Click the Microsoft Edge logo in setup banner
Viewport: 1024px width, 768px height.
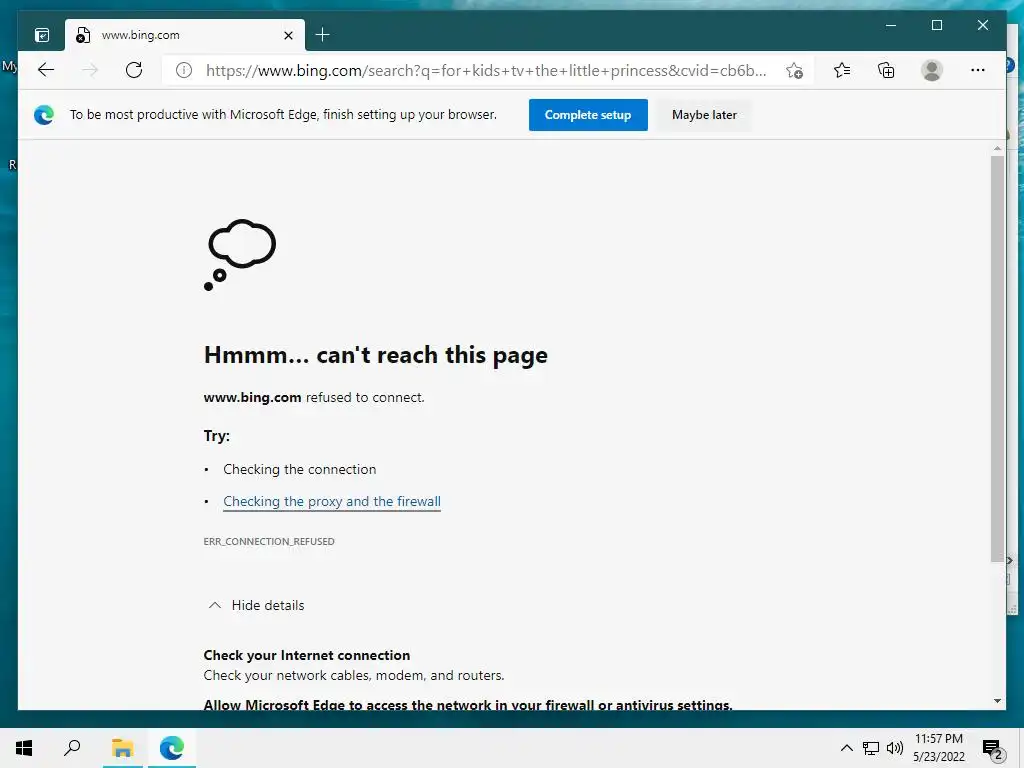(x=44, y=115)
